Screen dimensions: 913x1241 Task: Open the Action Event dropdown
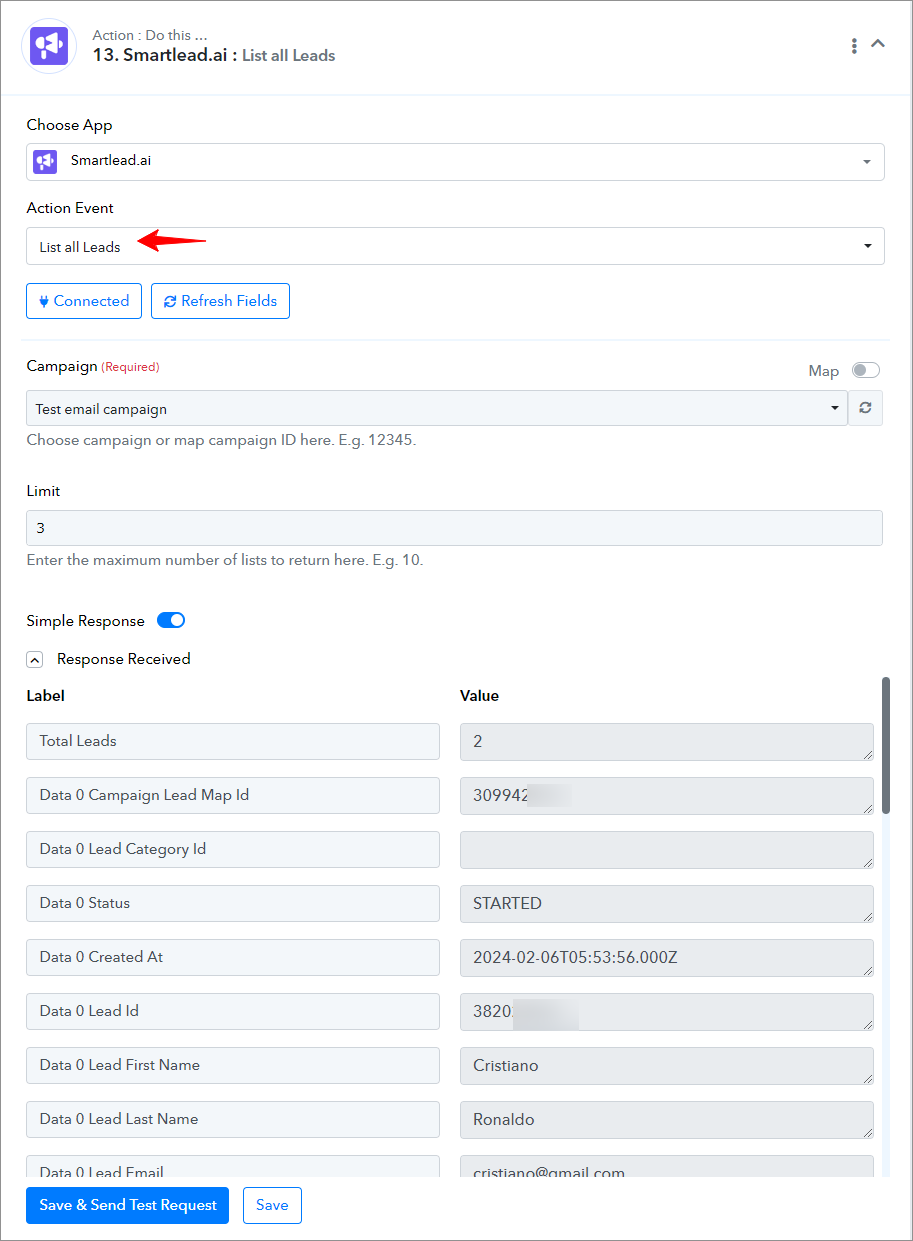pos(455,246)
